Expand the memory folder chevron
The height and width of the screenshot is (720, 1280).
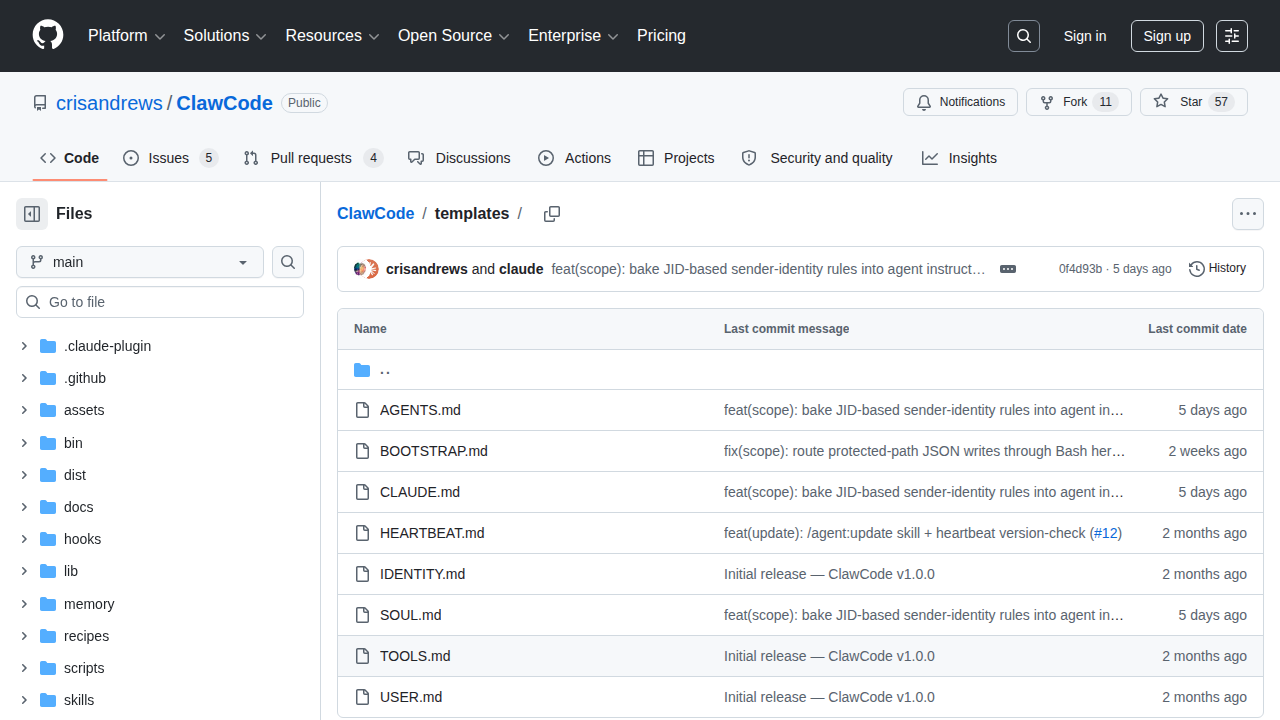click(24, 604)
